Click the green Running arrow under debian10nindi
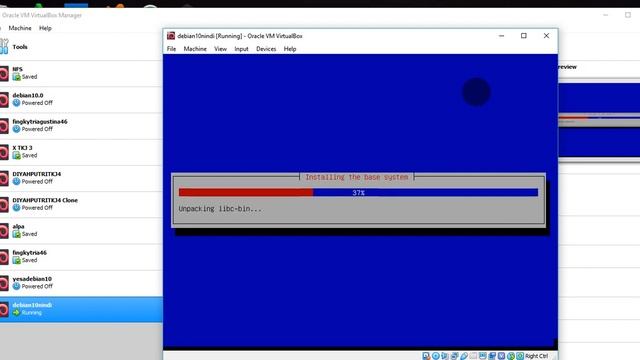This screenshot has width=640, height=360. pos(16,313)
